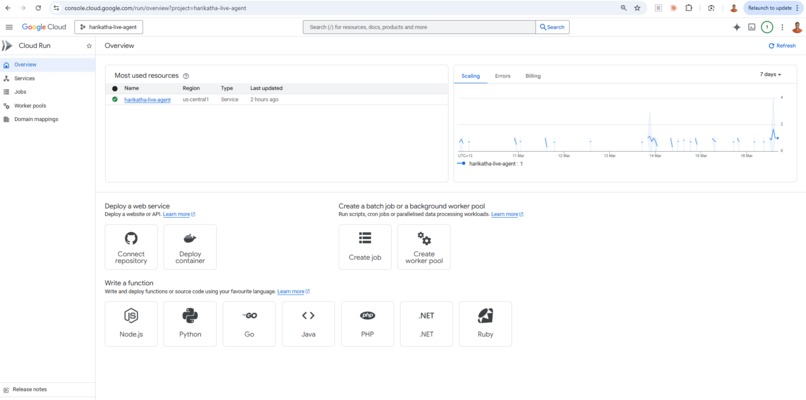Focus the resource search field
The height and width of the screenshot is (400, 806).
[x=419, y=27]
